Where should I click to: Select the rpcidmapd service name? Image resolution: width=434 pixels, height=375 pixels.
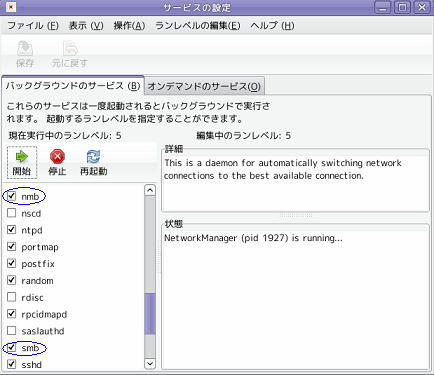pyautogui.click(x=44, y=315)
